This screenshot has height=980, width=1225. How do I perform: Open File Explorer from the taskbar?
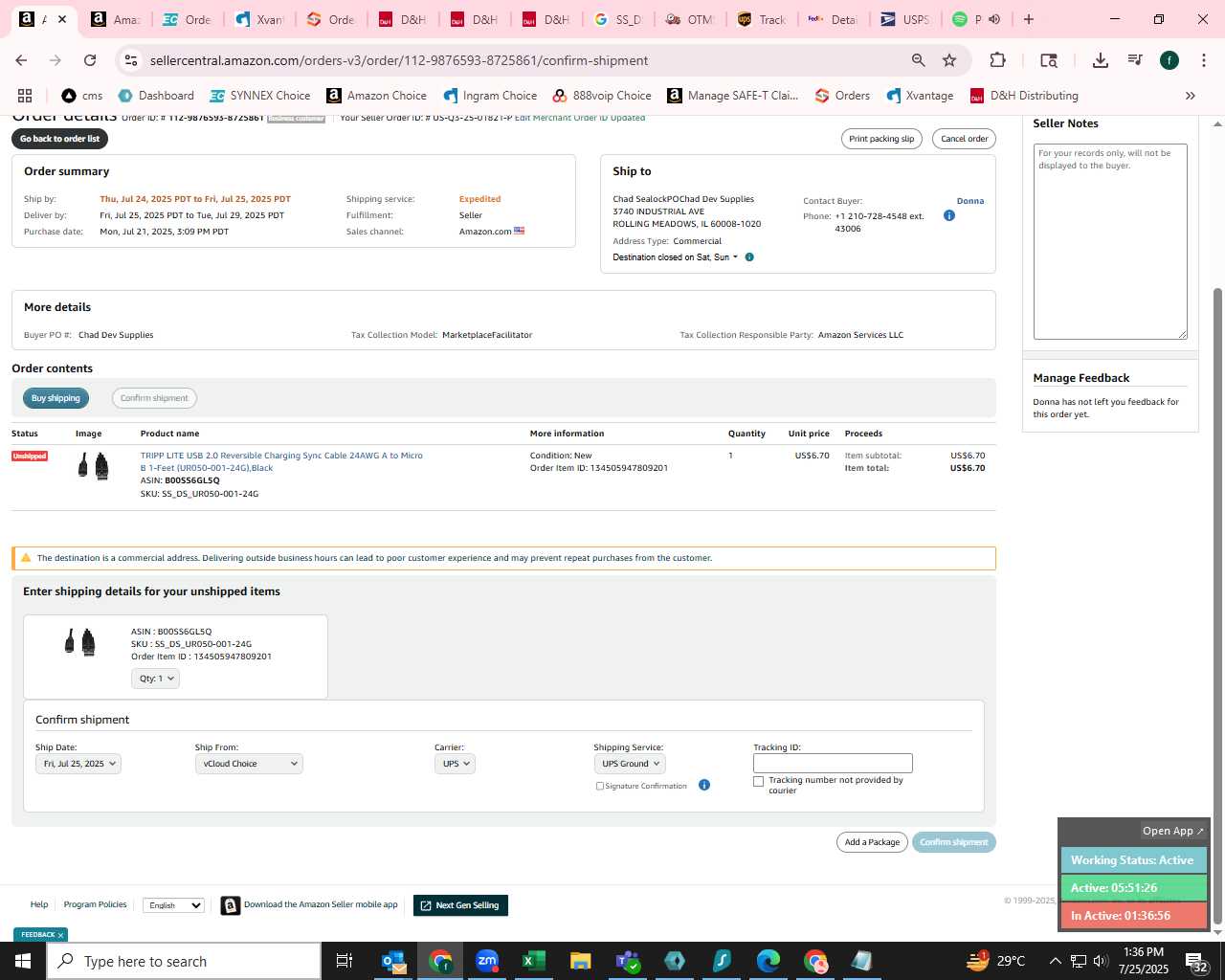tap(581, 961)
